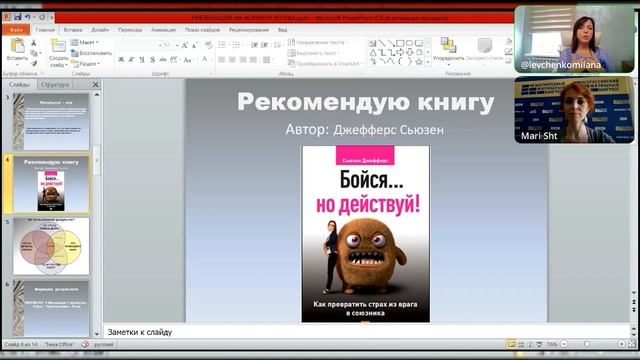The width and height of the screenshot is (640, 360).
Task: Click the Cut scissors icon
Action: click(33, 43)
